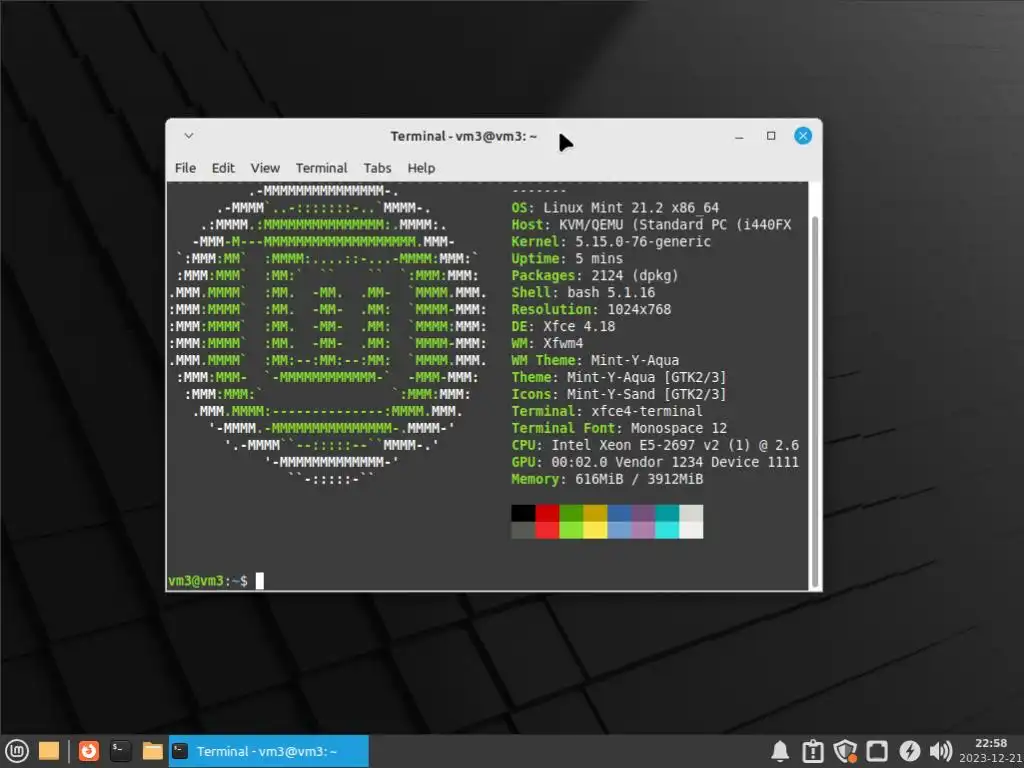
Task: Minimize the Terminal window
Action: [739, 136]
